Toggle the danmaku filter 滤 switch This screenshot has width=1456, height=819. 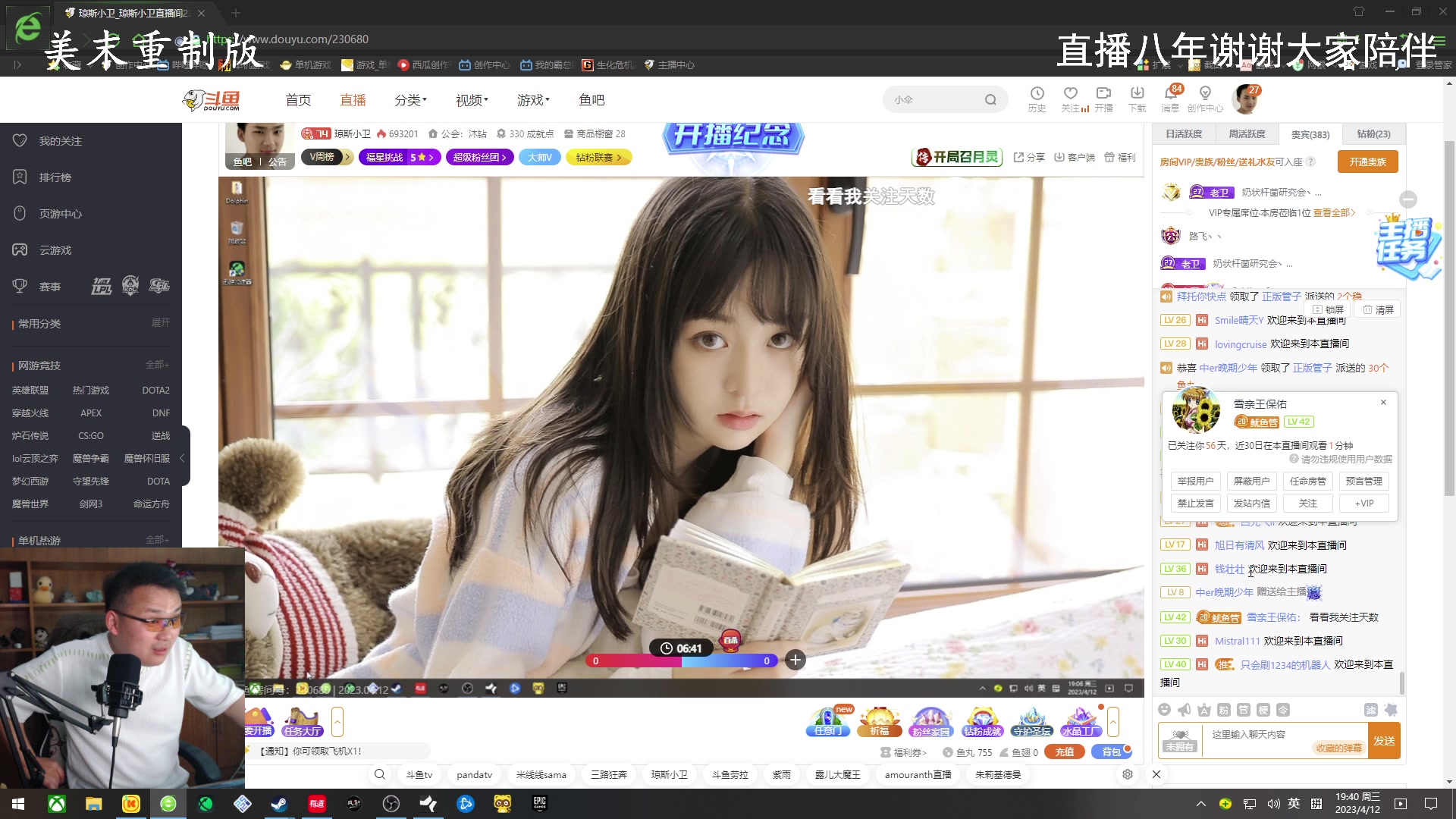(x=1370, y=711)
